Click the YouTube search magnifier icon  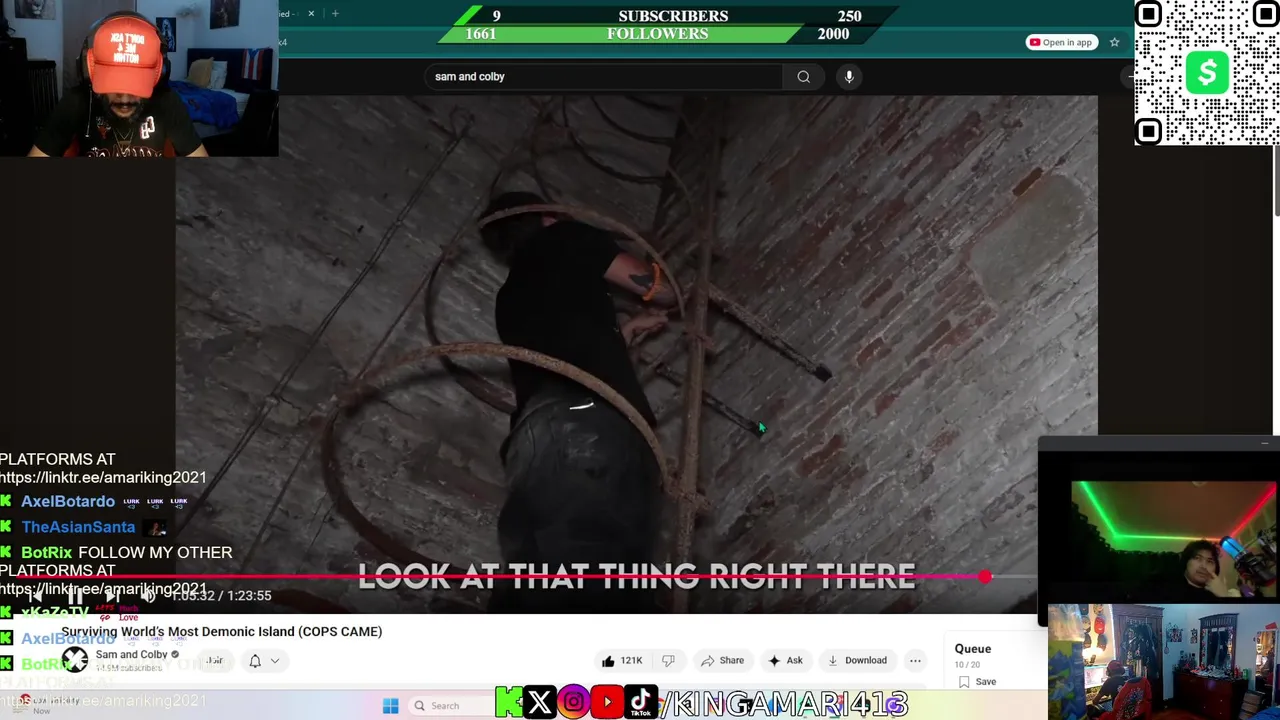point(803,77)
